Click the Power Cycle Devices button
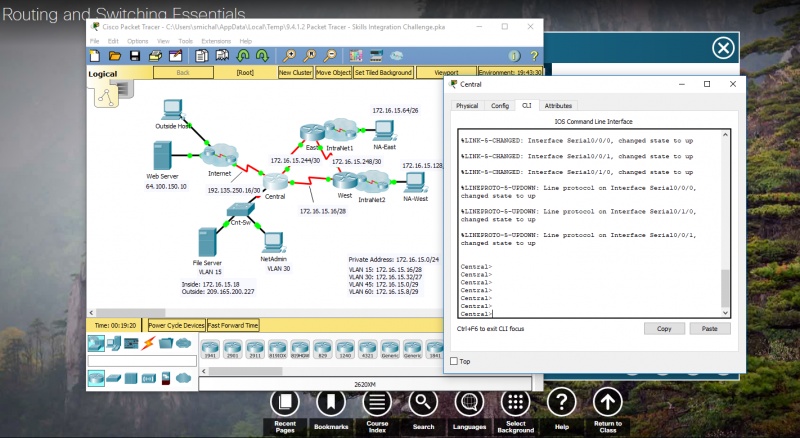The image size is (800, 438). [x=177, y=325]
